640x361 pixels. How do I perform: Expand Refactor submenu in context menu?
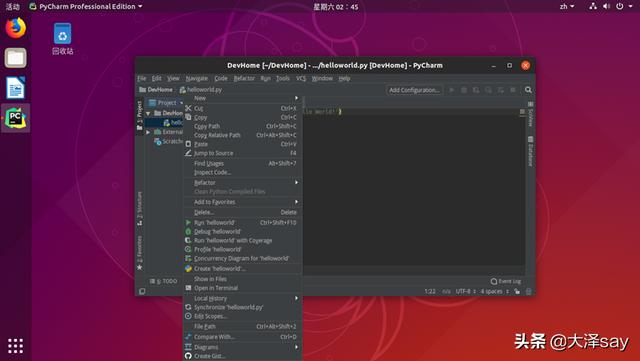click(x=243, y=183)
